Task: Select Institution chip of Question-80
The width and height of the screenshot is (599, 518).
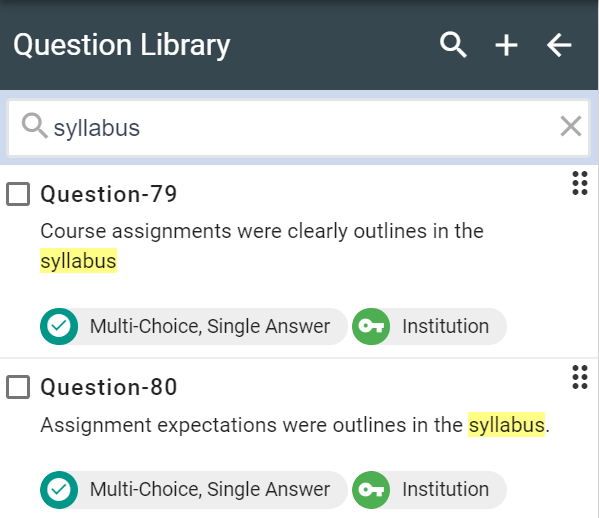Action: point(429,490)
